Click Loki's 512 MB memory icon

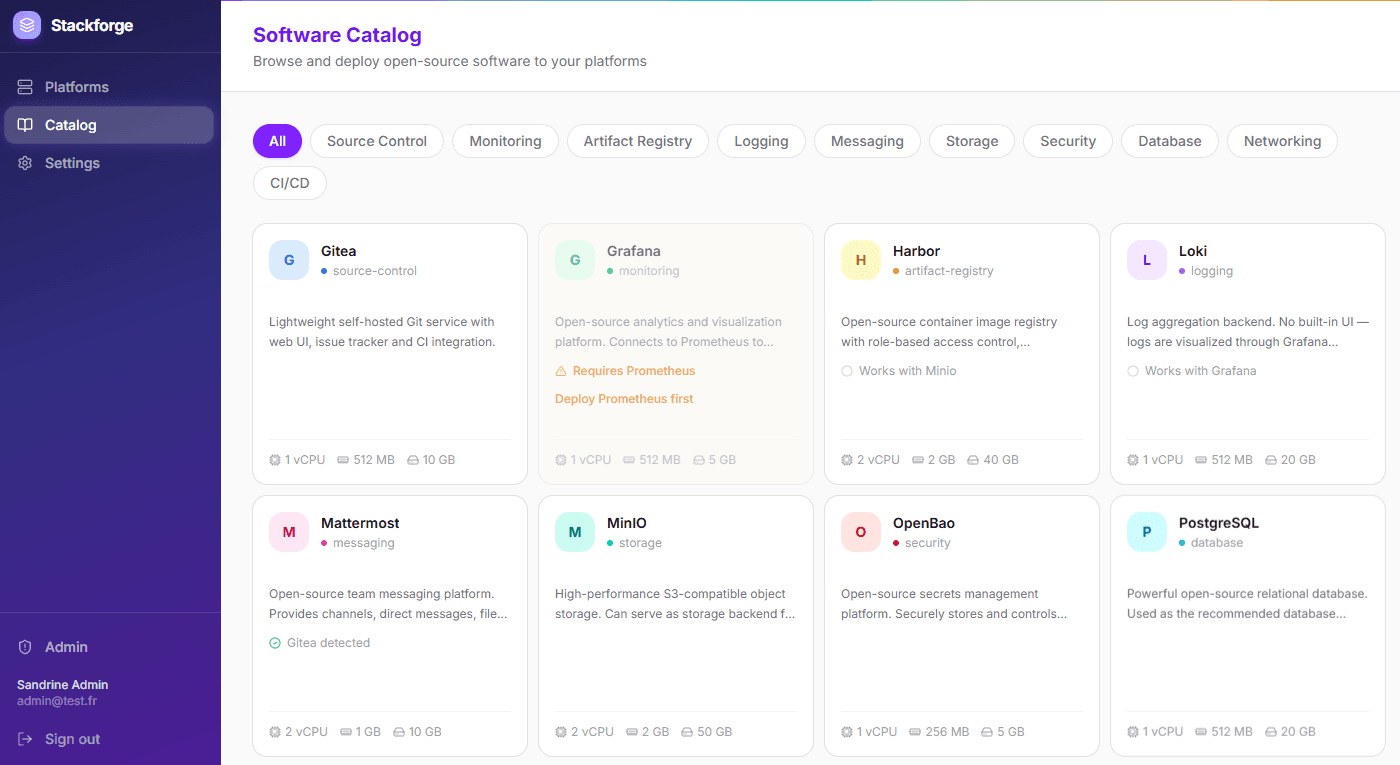[x=1201, y=460]
